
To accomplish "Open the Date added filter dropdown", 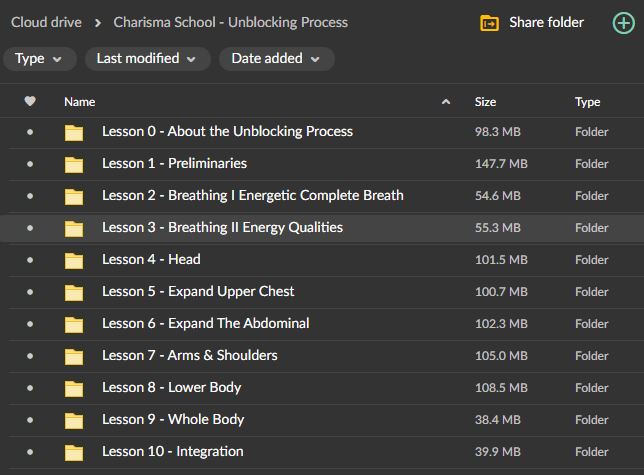I will click(x=277, y=59).
